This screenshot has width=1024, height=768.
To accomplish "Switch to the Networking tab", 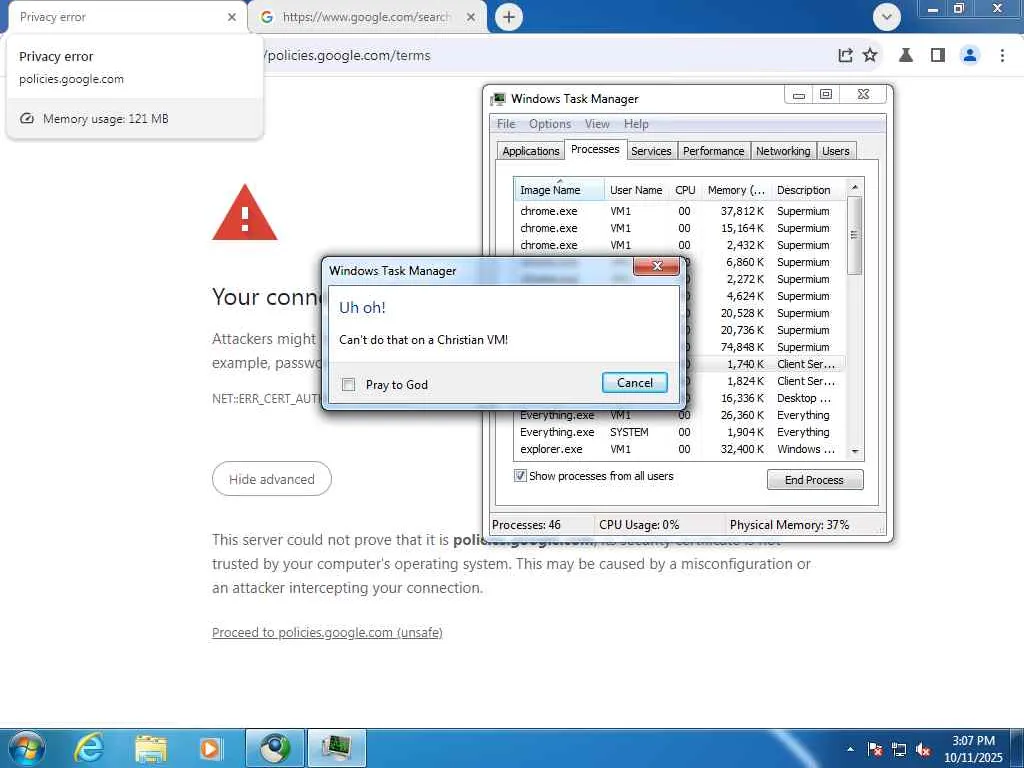I will tap(783, 151).
